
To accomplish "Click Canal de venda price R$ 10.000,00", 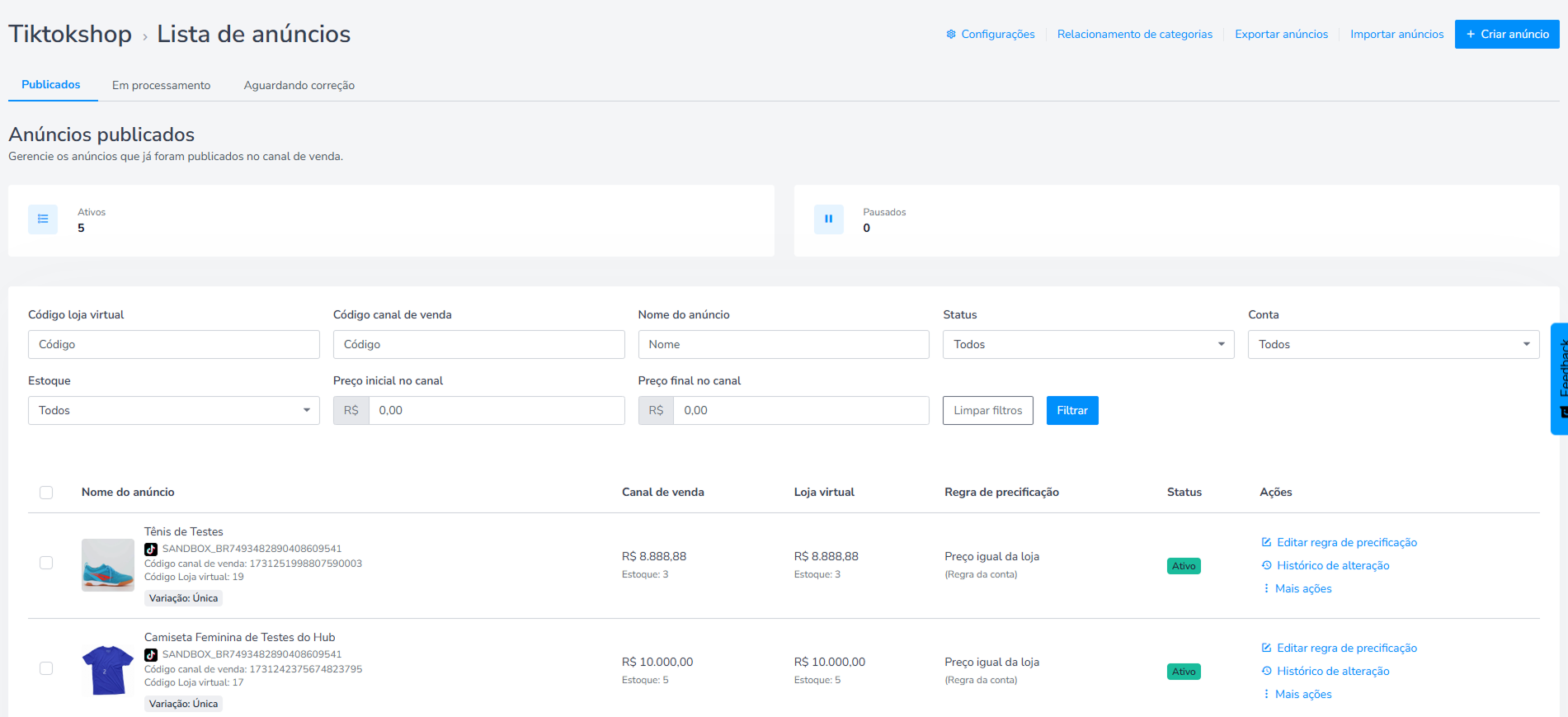I will pyautogui.click(x=657, y=662).
